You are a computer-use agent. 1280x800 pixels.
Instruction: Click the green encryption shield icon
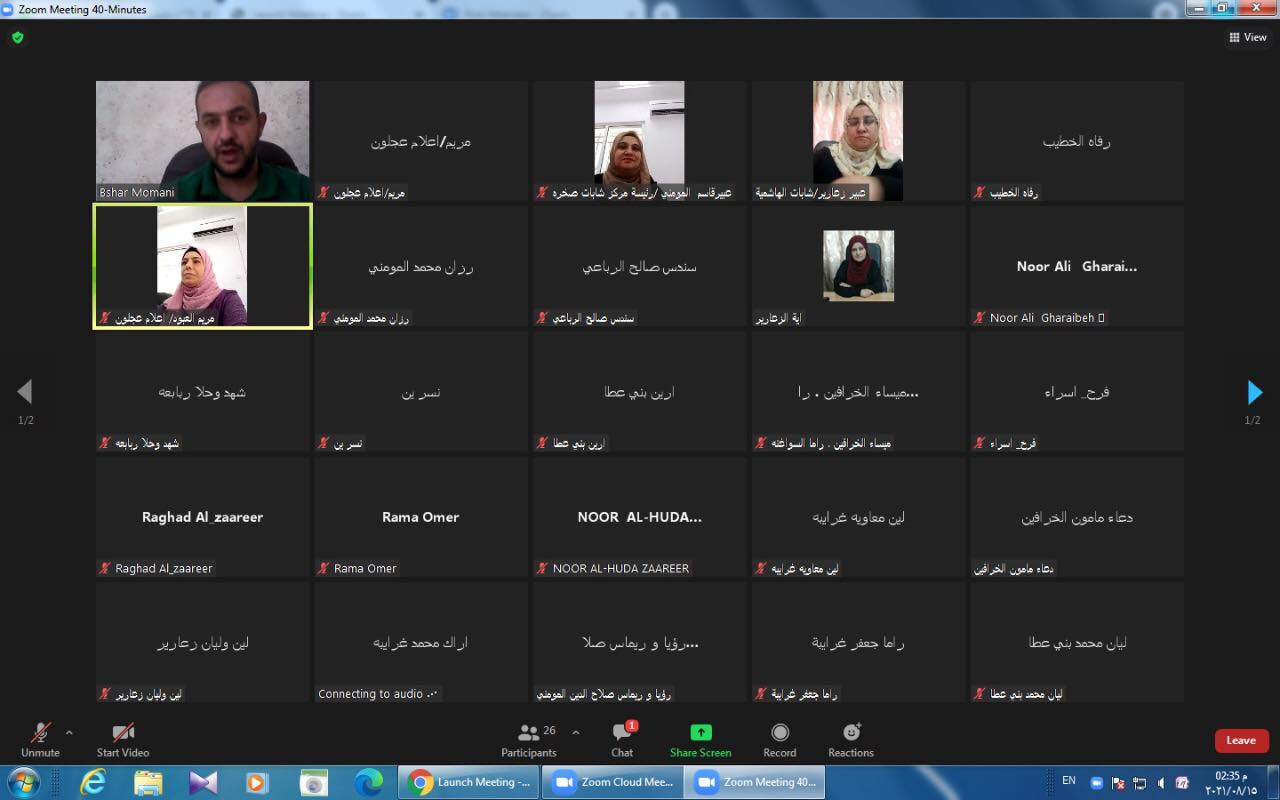tap(17, 37)
